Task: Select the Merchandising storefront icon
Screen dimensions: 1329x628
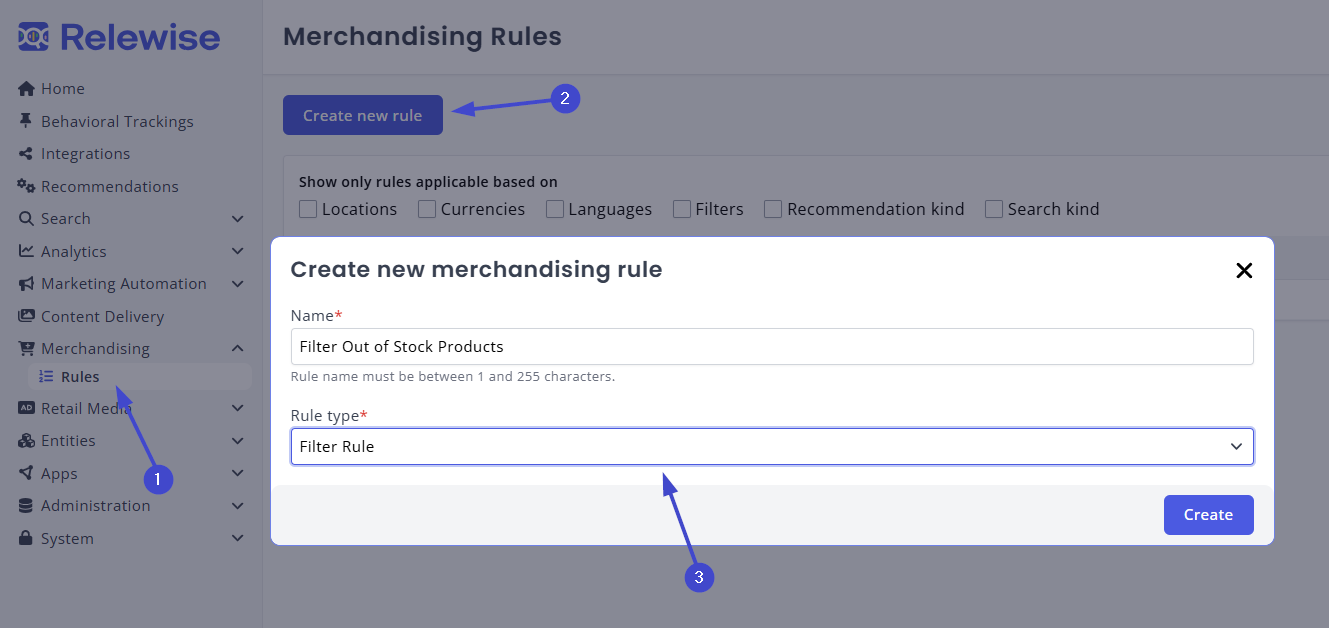Action: pyautogui.click(x=25, y=348)
